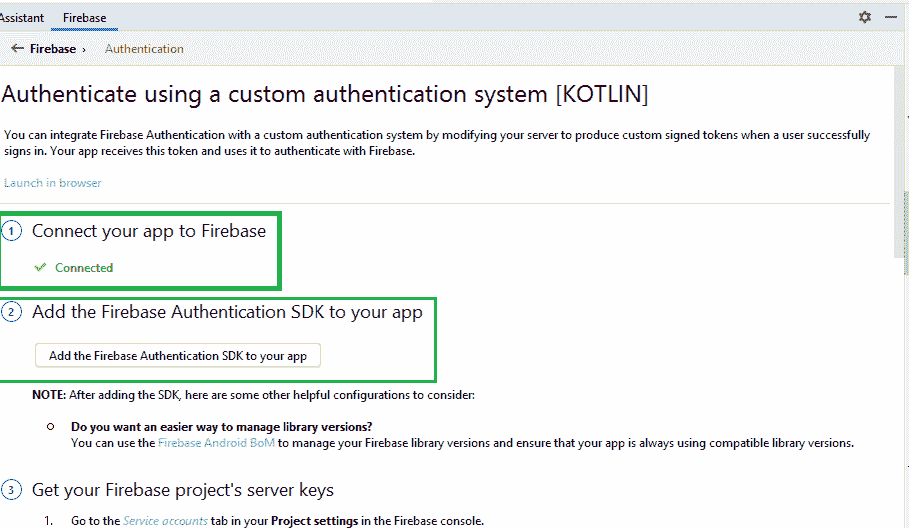909x528 pixels.
Task: Click the step 2 circle icon
Action: point(11,312)
